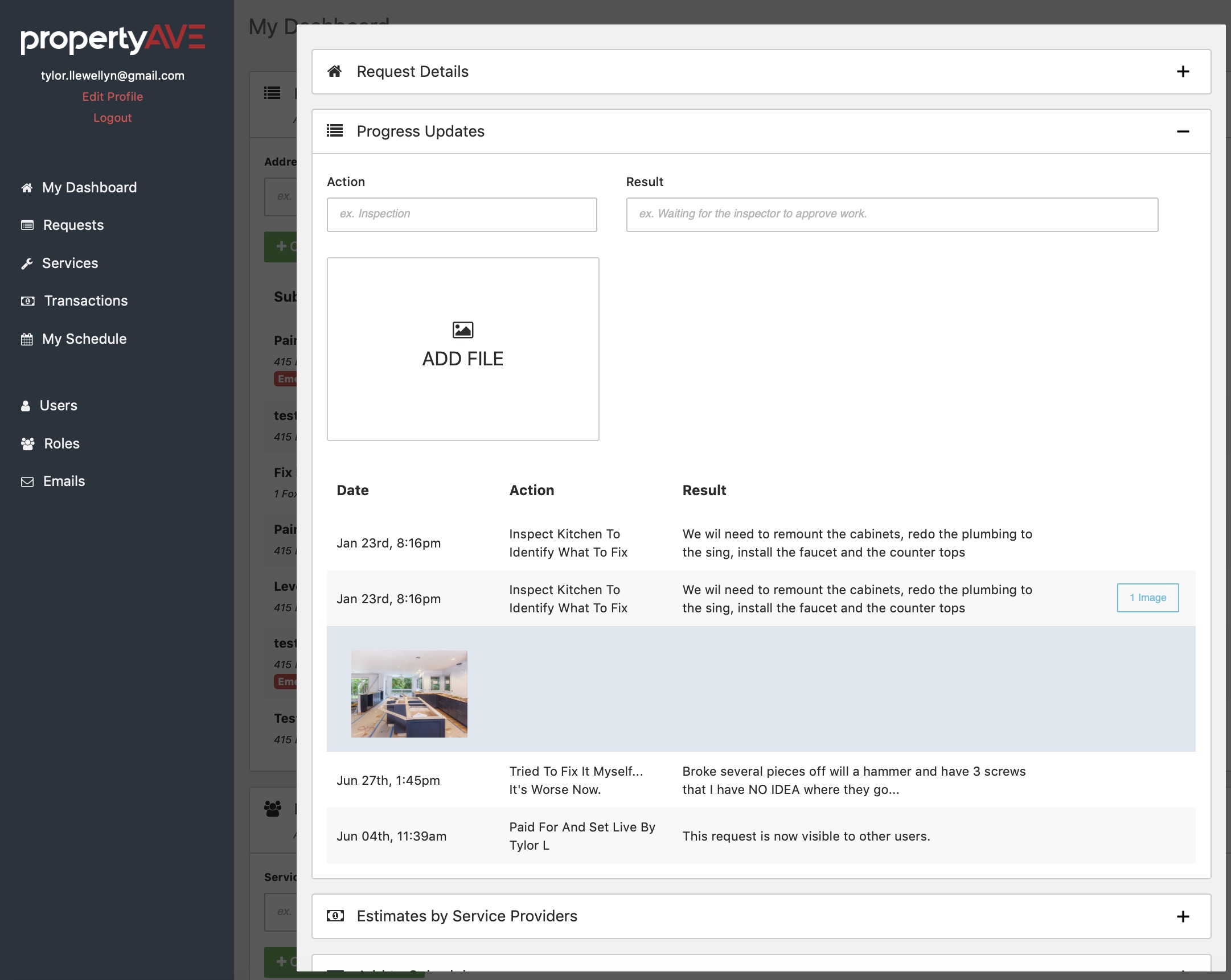Click the image icon above ADD FILE

pyautogui.click(x=462, y=330)
